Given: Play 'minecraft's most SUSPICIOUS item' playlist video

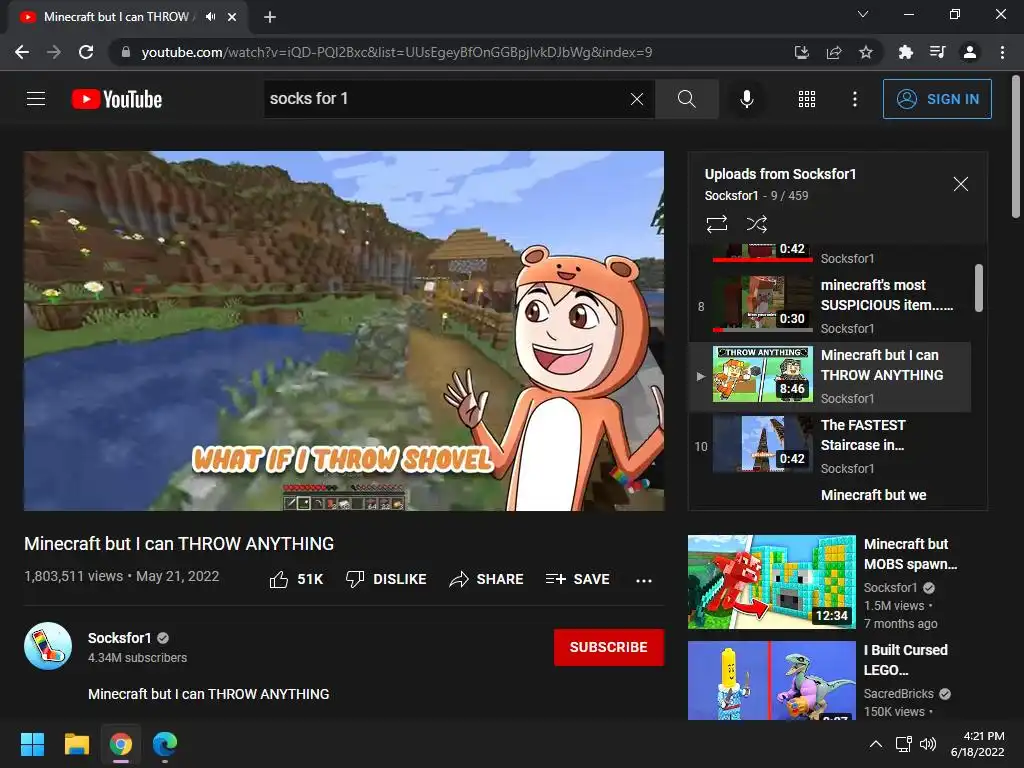Looking at the screenshot, I should point(829,306).
